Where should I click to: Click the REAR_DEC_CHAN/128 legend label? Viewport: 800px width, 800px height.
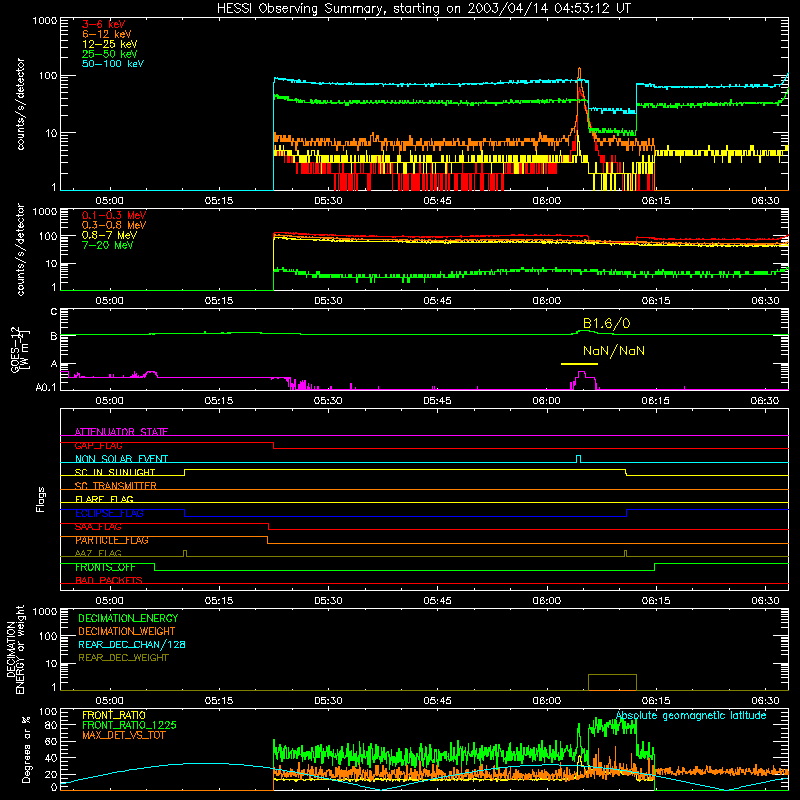pos(132,644)
